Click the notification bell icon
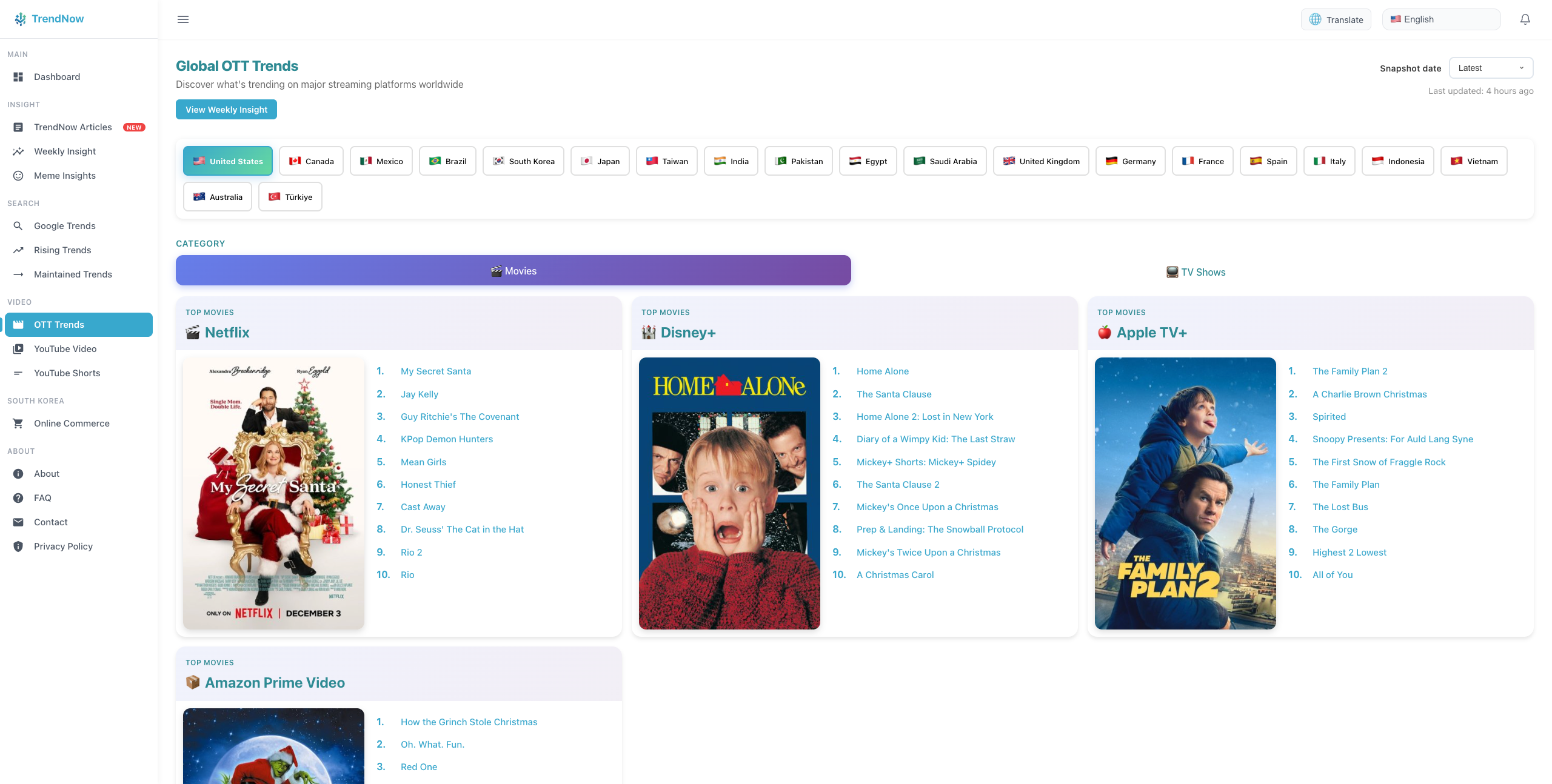Image resolution: width=1552 pixels, height=784 pixels. tap(1525, 19)
